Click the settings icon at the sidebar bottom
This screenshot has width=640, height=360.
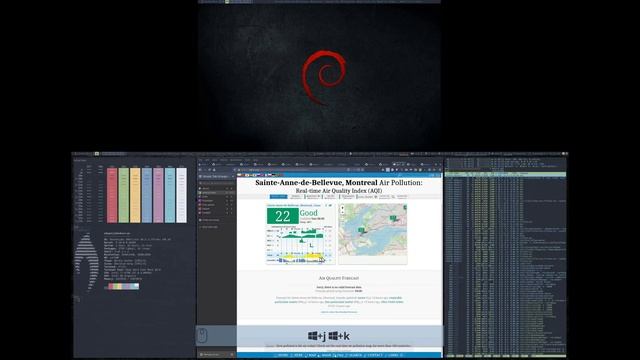tap(231, 355)
